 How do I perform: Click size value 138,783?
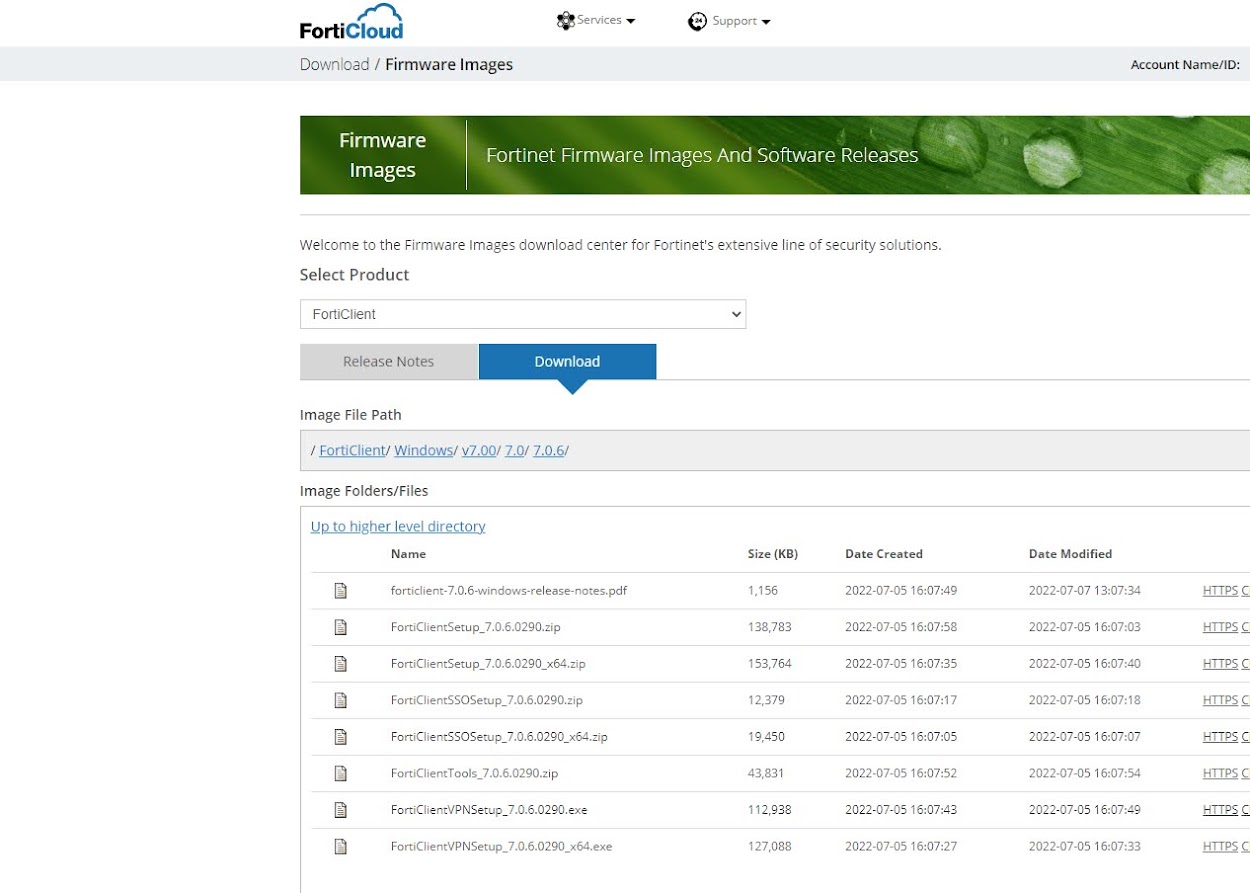(769, 627)
